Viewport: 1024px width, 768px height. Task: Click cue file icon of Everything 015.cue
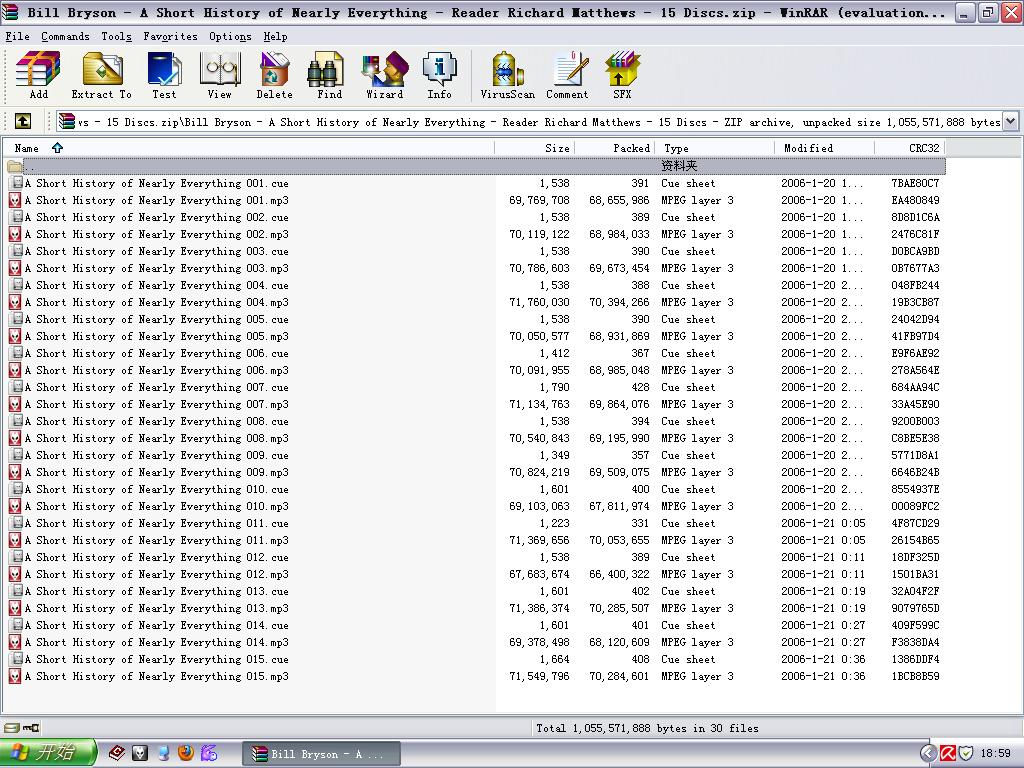click(14, 659)
